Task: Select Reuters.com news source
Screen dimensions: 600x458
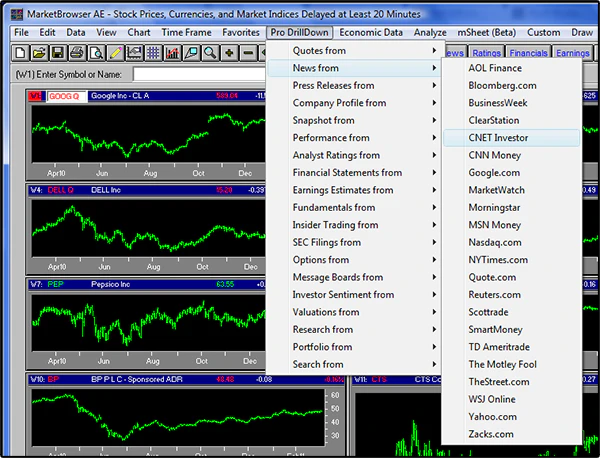Action: click(x=511, y=295)
